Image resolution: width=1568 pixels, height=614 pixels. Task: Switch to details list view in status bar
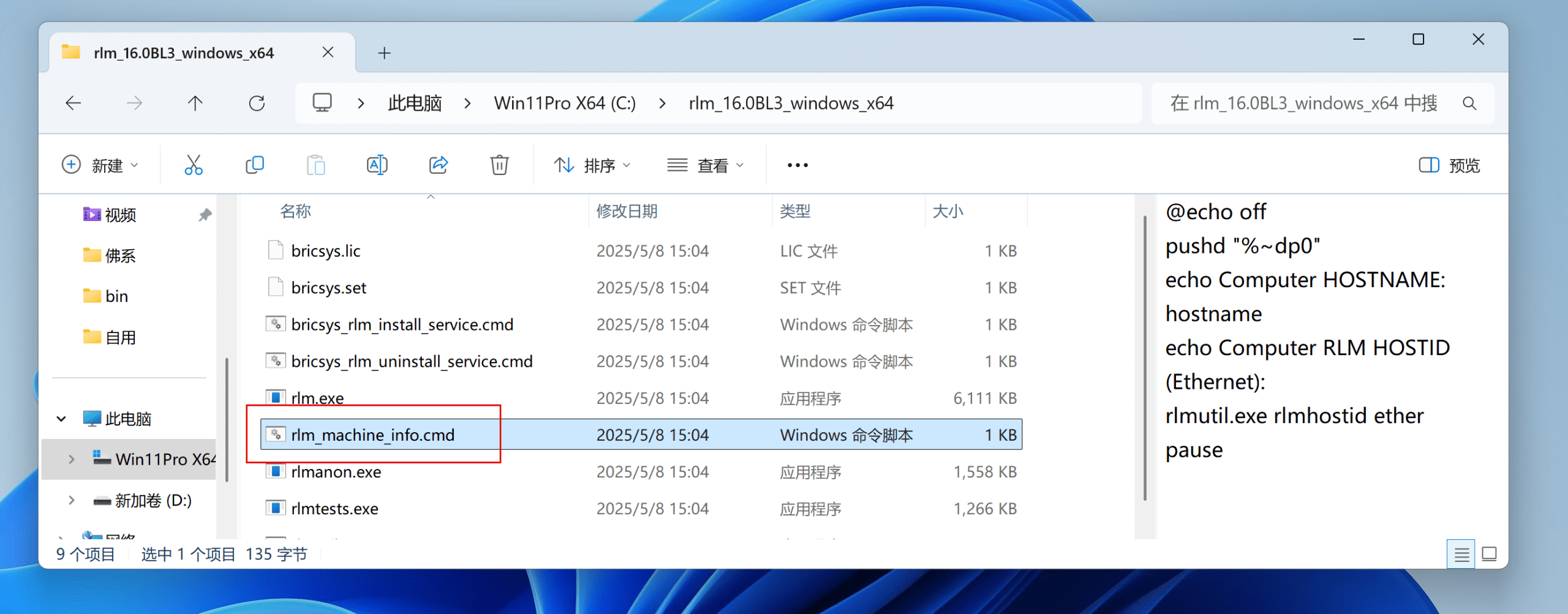[1461, 555]
